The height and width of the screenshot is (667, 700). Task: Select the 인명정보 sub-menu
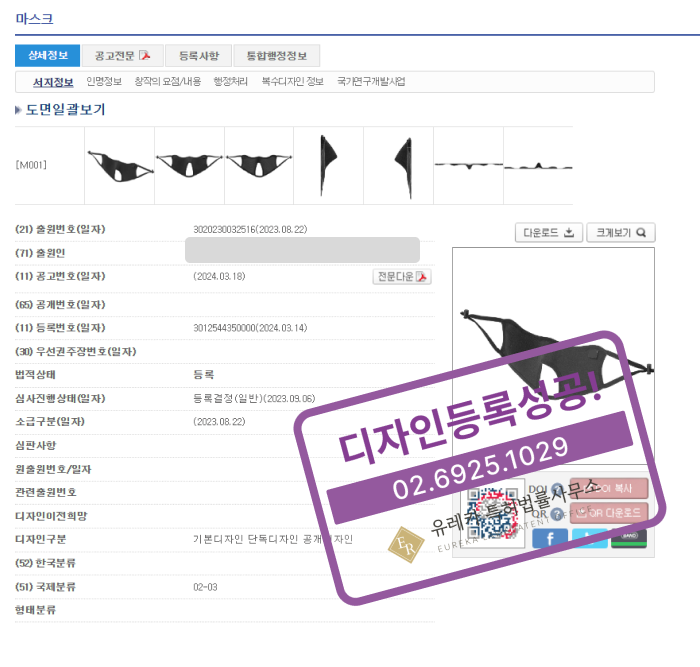point(104,81)
